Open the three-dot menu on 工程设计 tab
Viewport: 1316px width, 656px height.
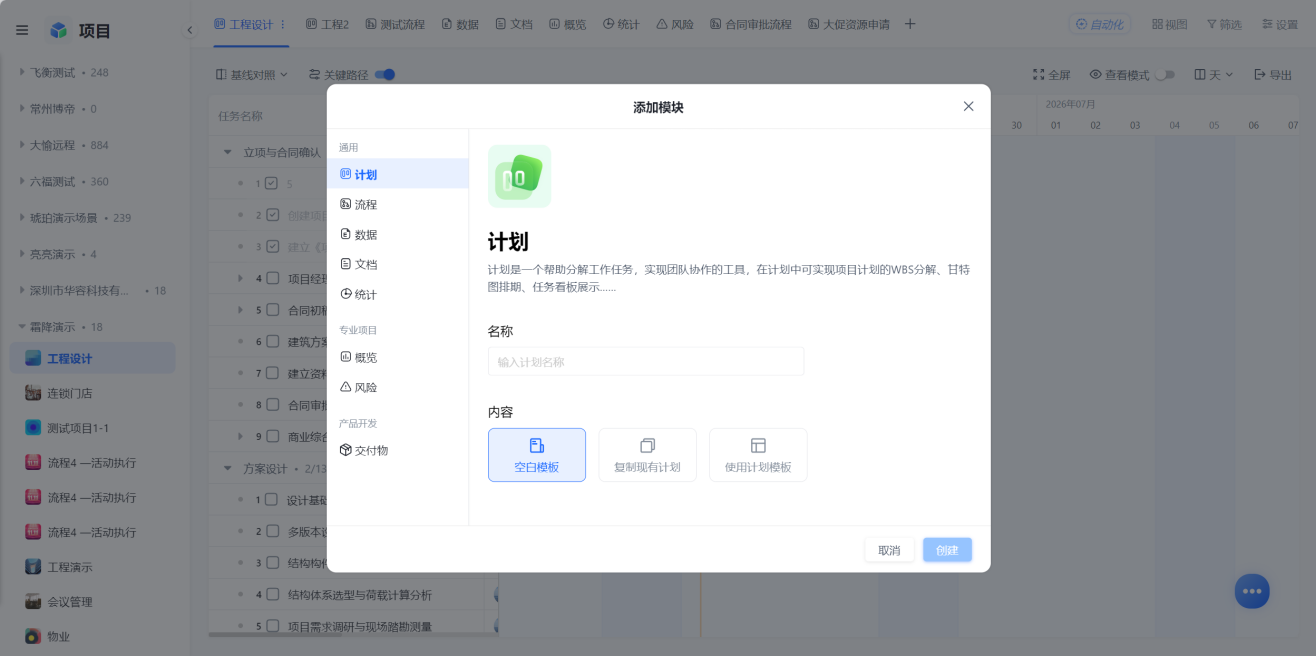coord(283,24)
